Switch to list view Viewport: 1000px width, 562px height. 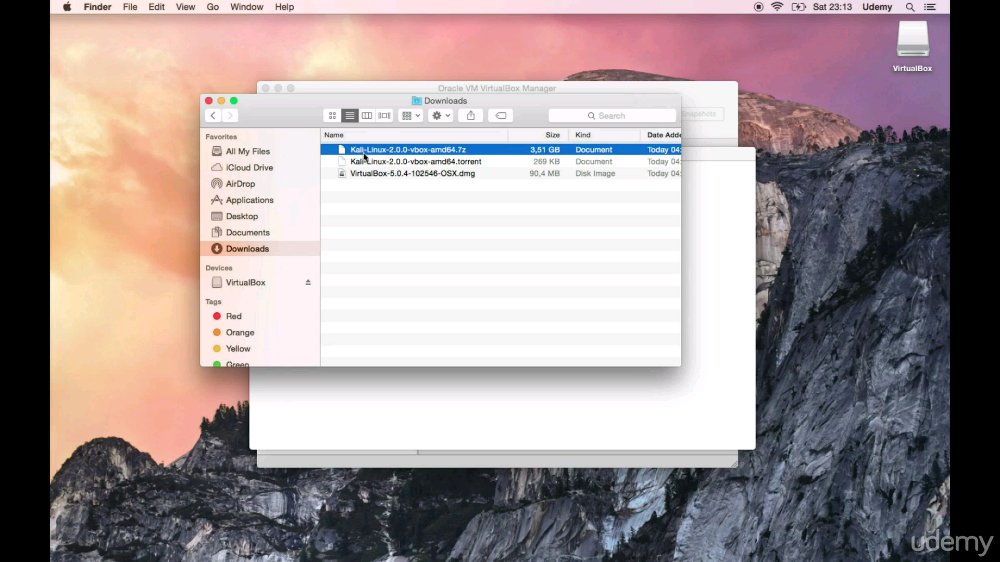(349, 115)
